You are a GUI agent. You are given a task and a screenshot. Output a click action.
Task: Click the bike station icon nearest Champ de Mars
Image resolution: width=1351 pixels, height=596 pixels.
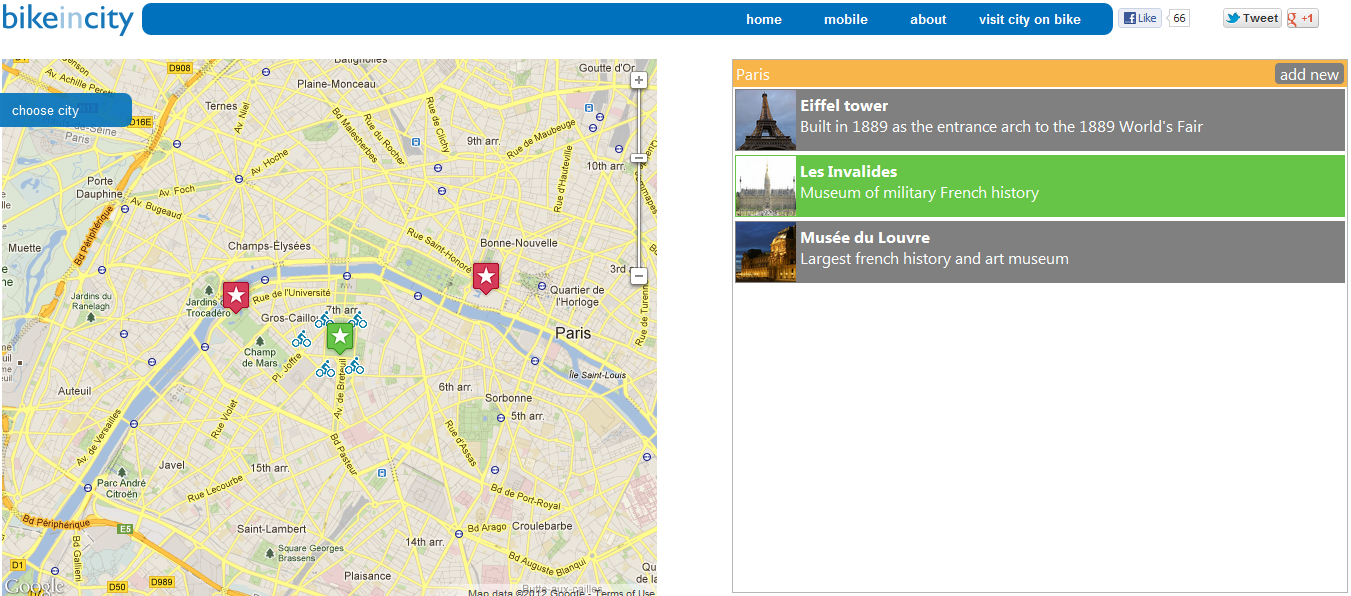click(x=301, y=339)
